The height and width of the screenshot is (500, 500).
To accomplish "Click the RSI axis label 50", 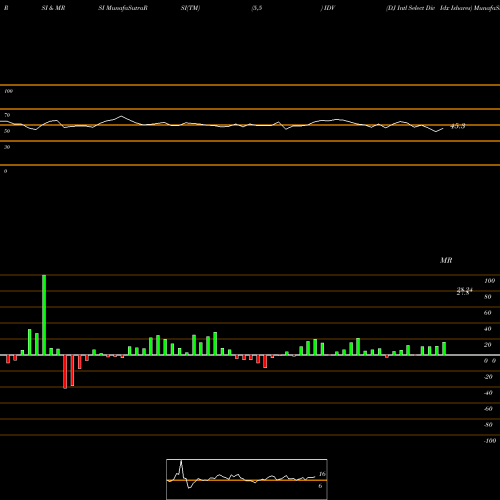I will [7, 131].
